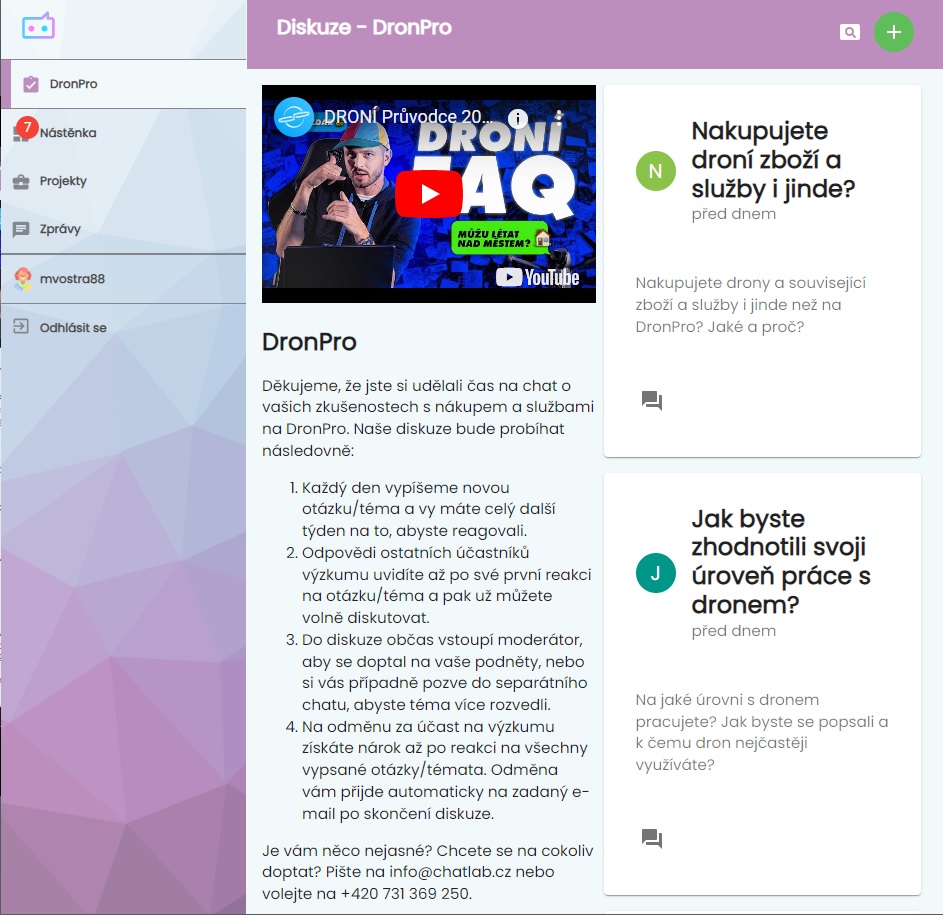943x915 pixels.
Task: Click the chatbot logo icon
Action: click(x=38, y=26)
